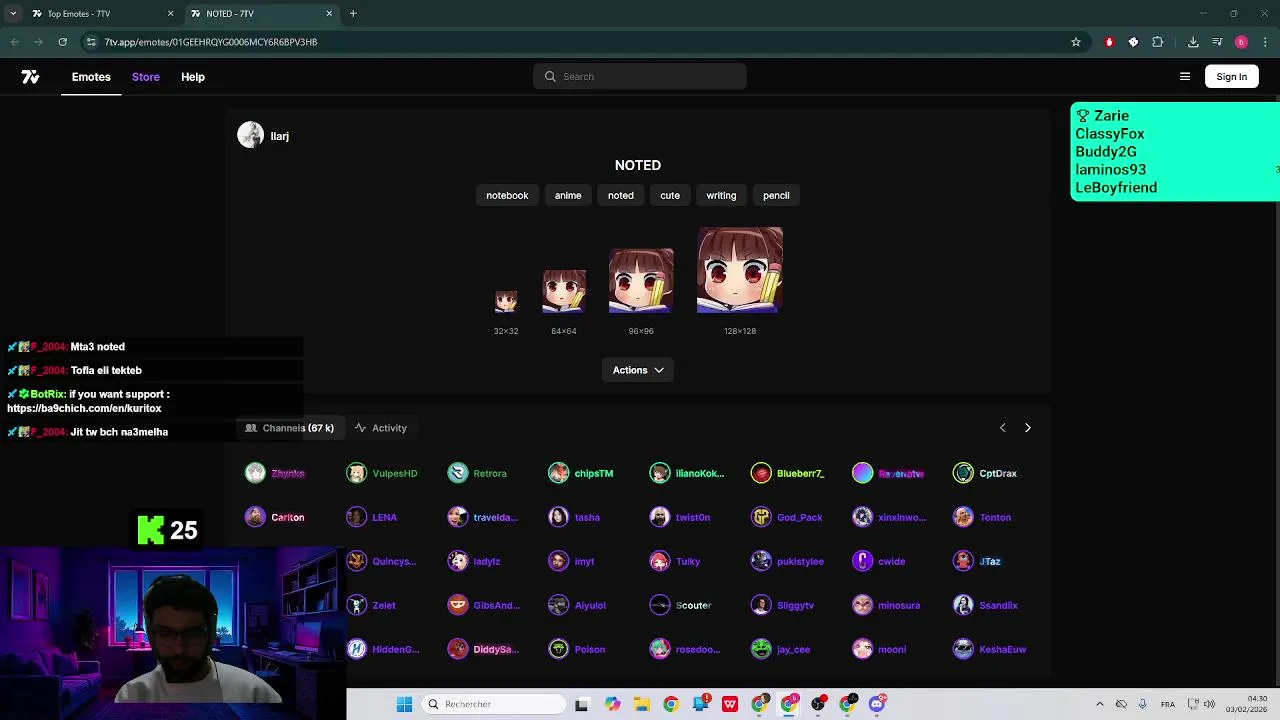
Task: Select the notebook tag
Action: pyautogui.click(x=507, y=195)
